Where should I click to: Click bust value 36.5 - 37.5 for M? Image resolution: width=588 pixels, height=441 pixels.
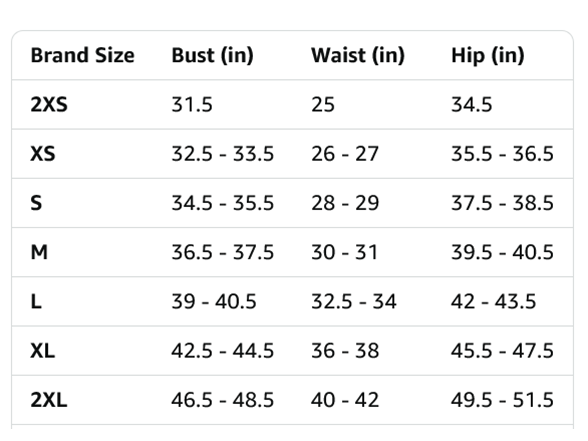223,252
